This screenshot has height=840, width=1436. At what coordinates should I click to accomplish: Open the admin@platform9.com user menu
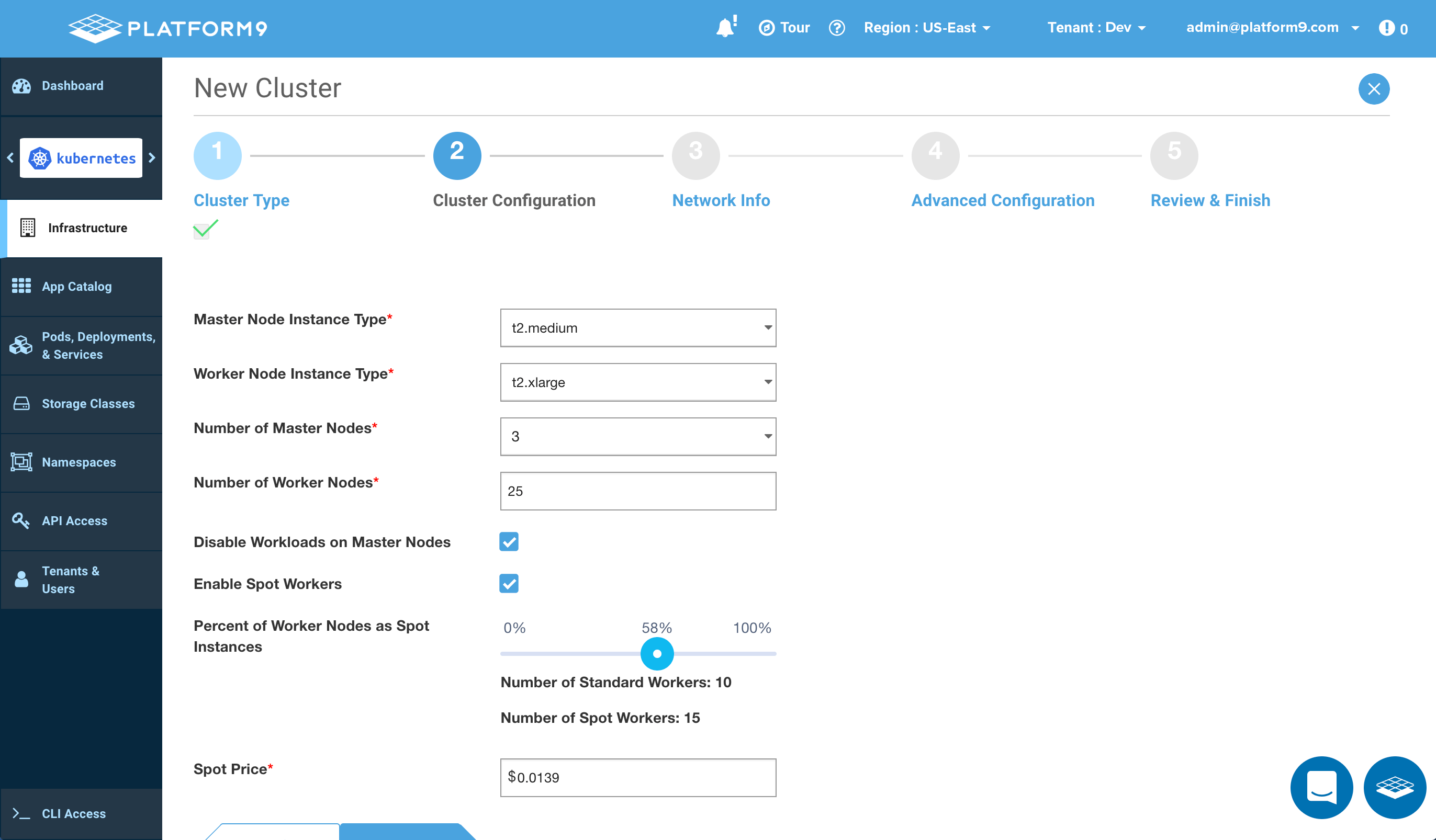click(x=1272, y=27)
